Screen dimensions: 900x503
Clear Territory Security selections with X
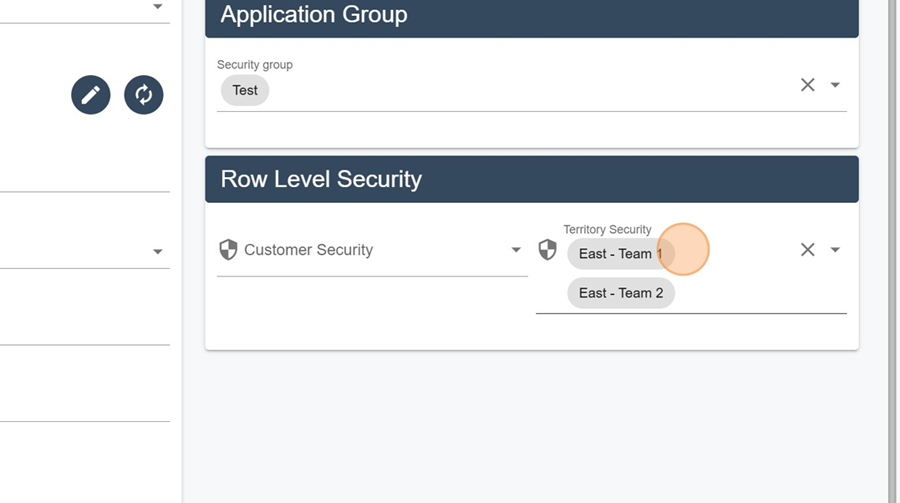click(x=808, y=250)
